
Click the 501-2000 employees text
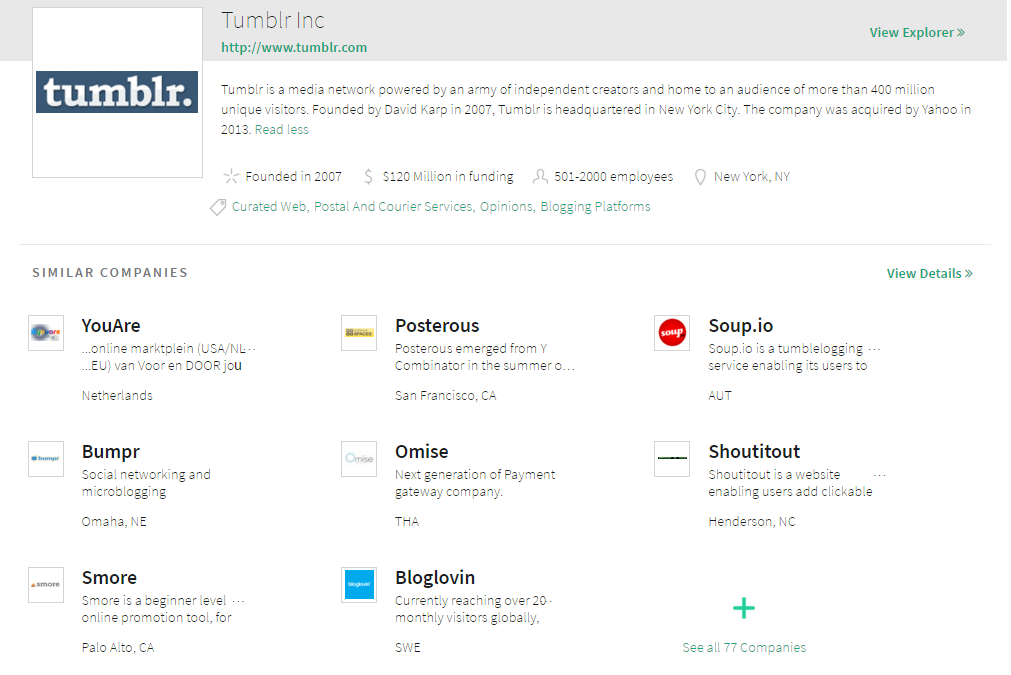click(x=614, y=176)
